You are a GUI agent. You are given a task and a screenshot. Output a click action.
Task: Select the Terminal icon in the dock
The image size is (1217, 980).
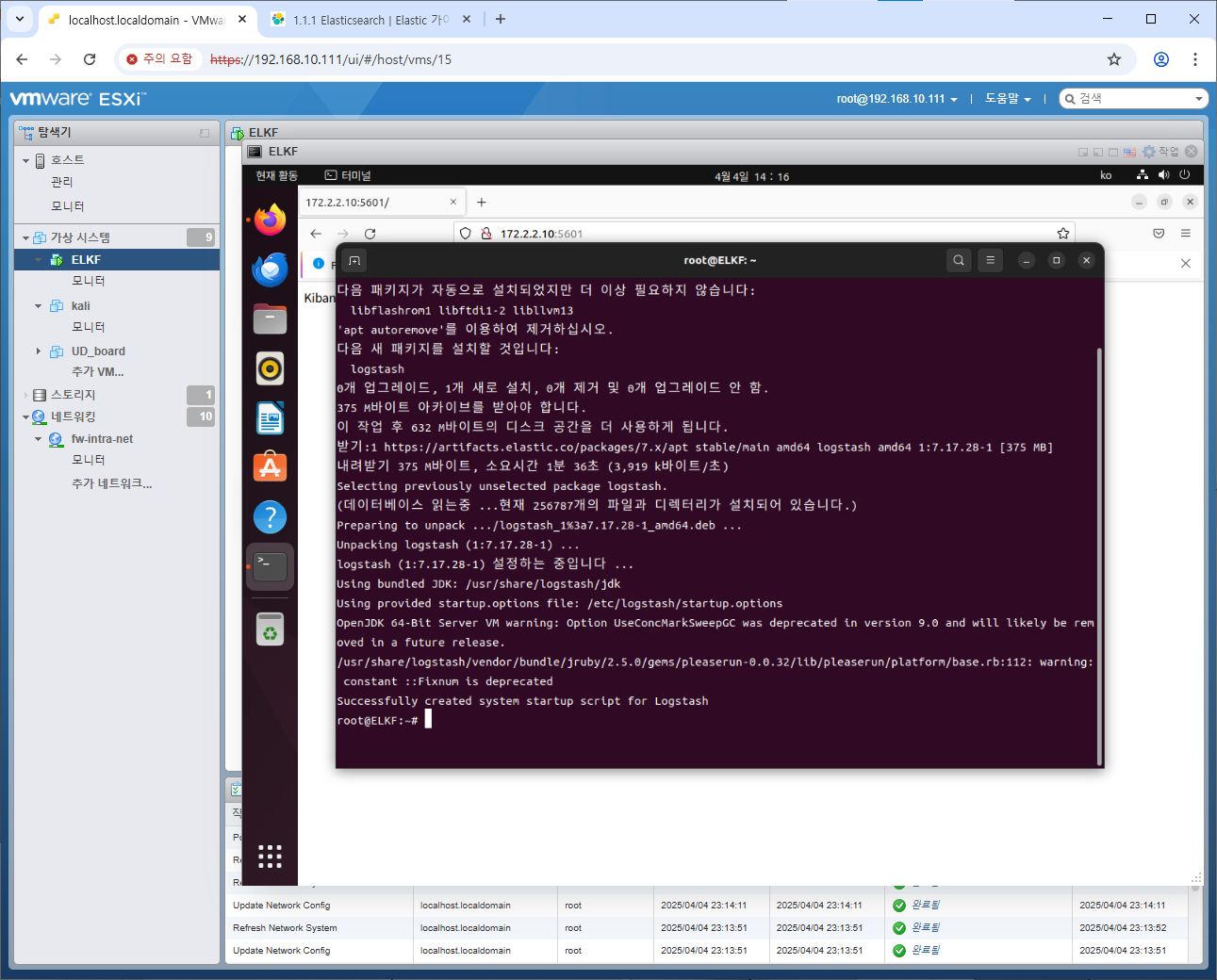pyautogui.click(x=270, y=566)
